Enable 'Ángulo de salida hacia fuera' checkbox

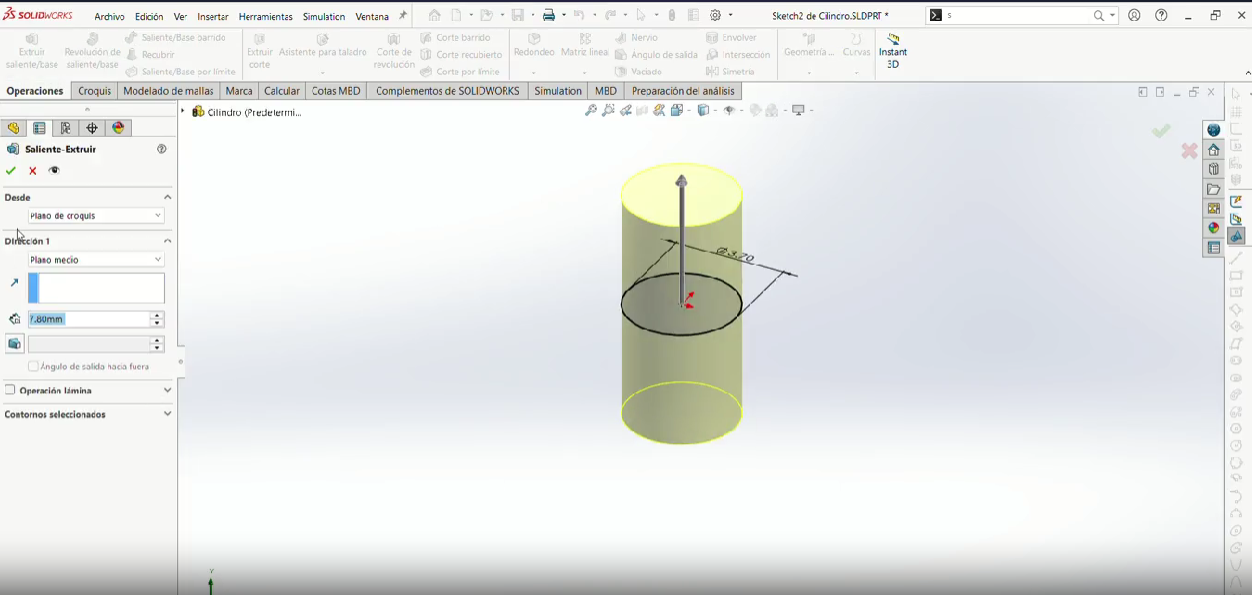(x=33, y=367)
